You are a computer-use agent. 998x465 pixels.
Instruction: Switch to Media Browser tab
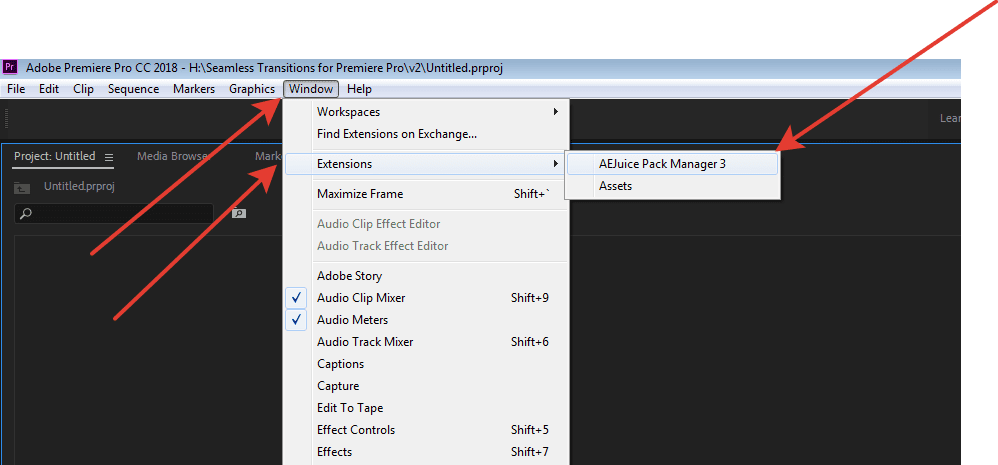(x=172, y=156)
